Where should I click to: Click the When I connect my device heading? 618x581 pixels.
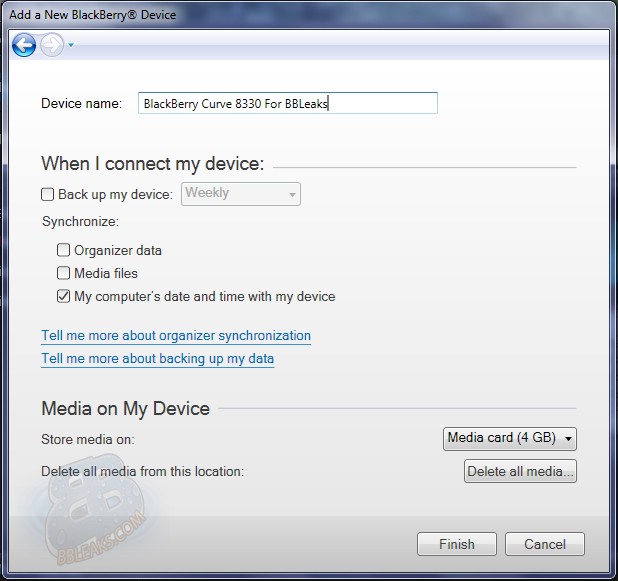(x=153, y=164)
